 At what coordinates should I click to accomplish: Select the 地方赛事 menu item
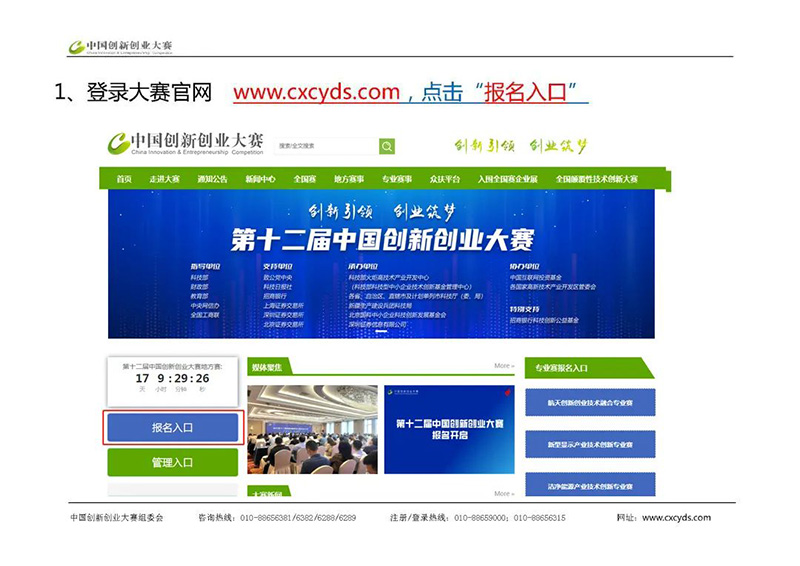(349, 179)
